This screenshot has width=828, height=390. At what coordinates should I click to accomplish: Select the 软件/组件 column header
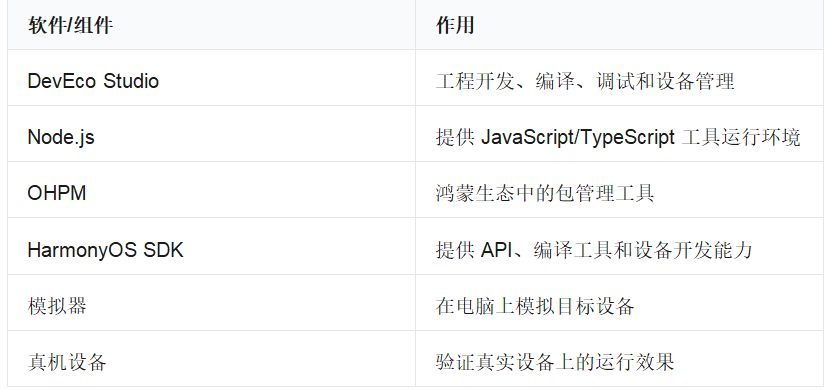coord(211,25)
